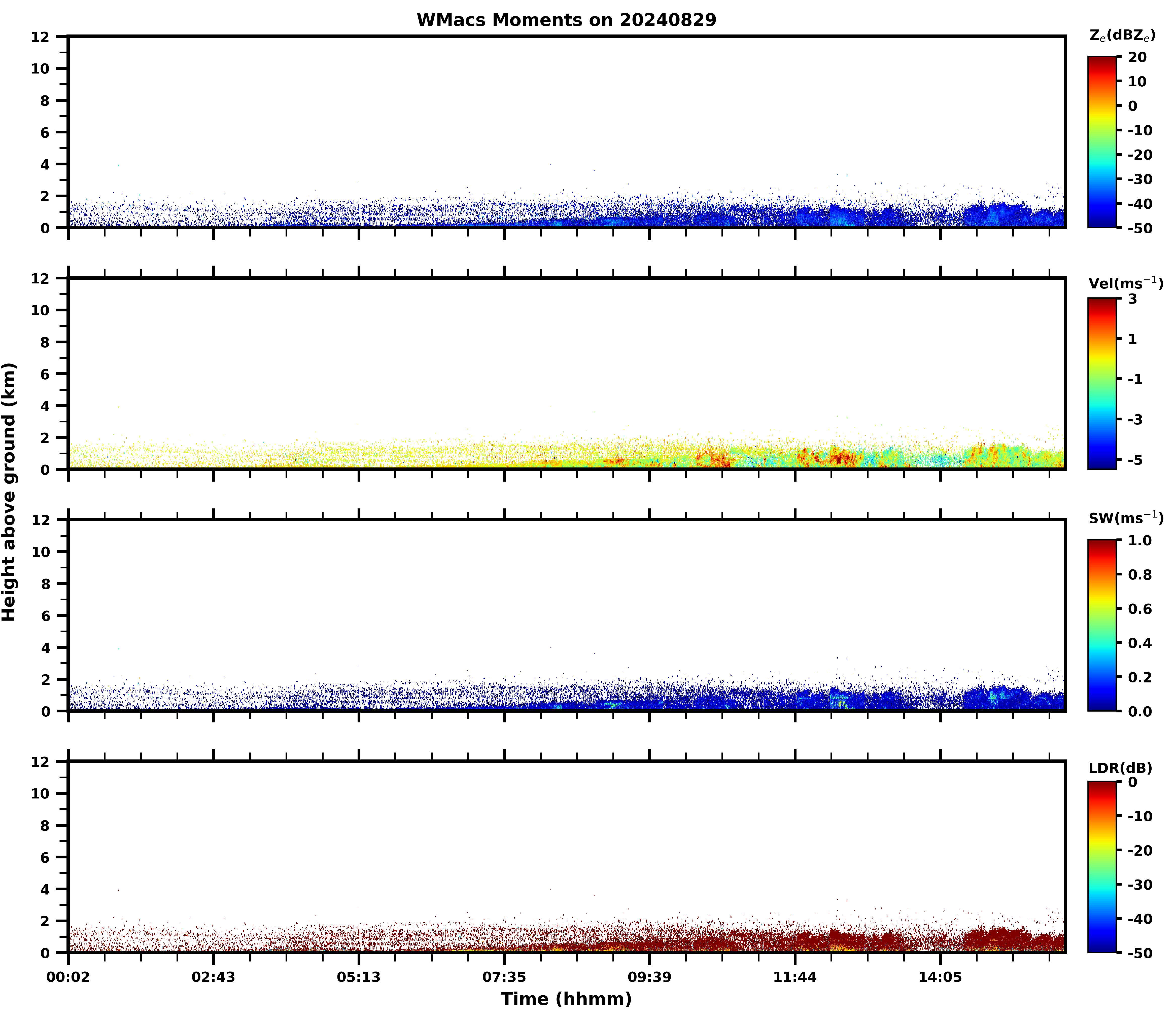Click the WMacs Moments plot title
The image size is (1176, 1021).
(566, 20)
